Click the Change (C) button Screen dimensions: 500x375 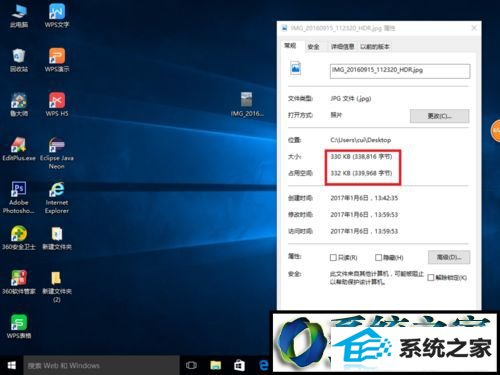point(439,116)
